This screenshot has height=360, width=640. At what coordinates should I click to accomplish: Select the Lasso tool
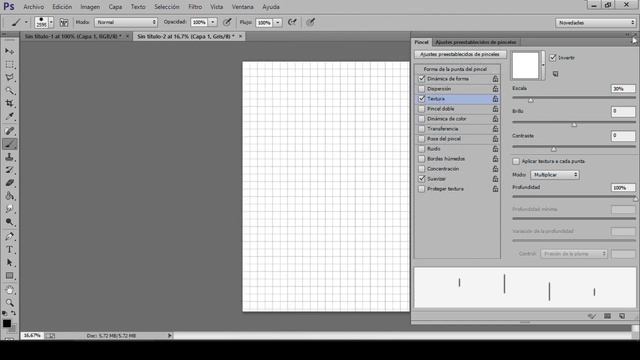coord(9,77)
